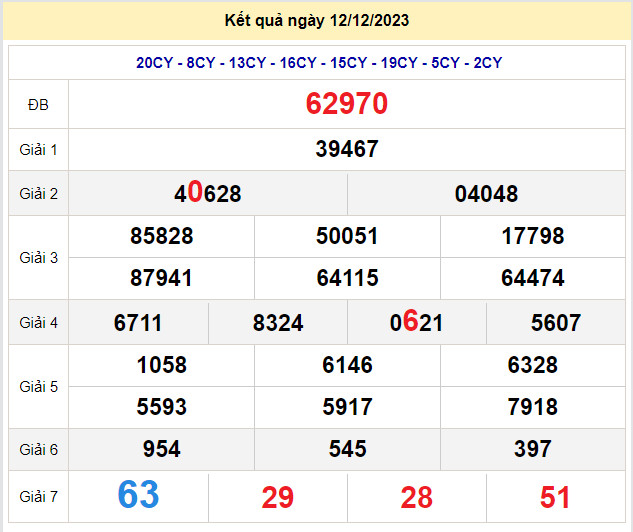Click second prize number 40628
This screenshot has width=633, height=532.
(x=208, y=193)
